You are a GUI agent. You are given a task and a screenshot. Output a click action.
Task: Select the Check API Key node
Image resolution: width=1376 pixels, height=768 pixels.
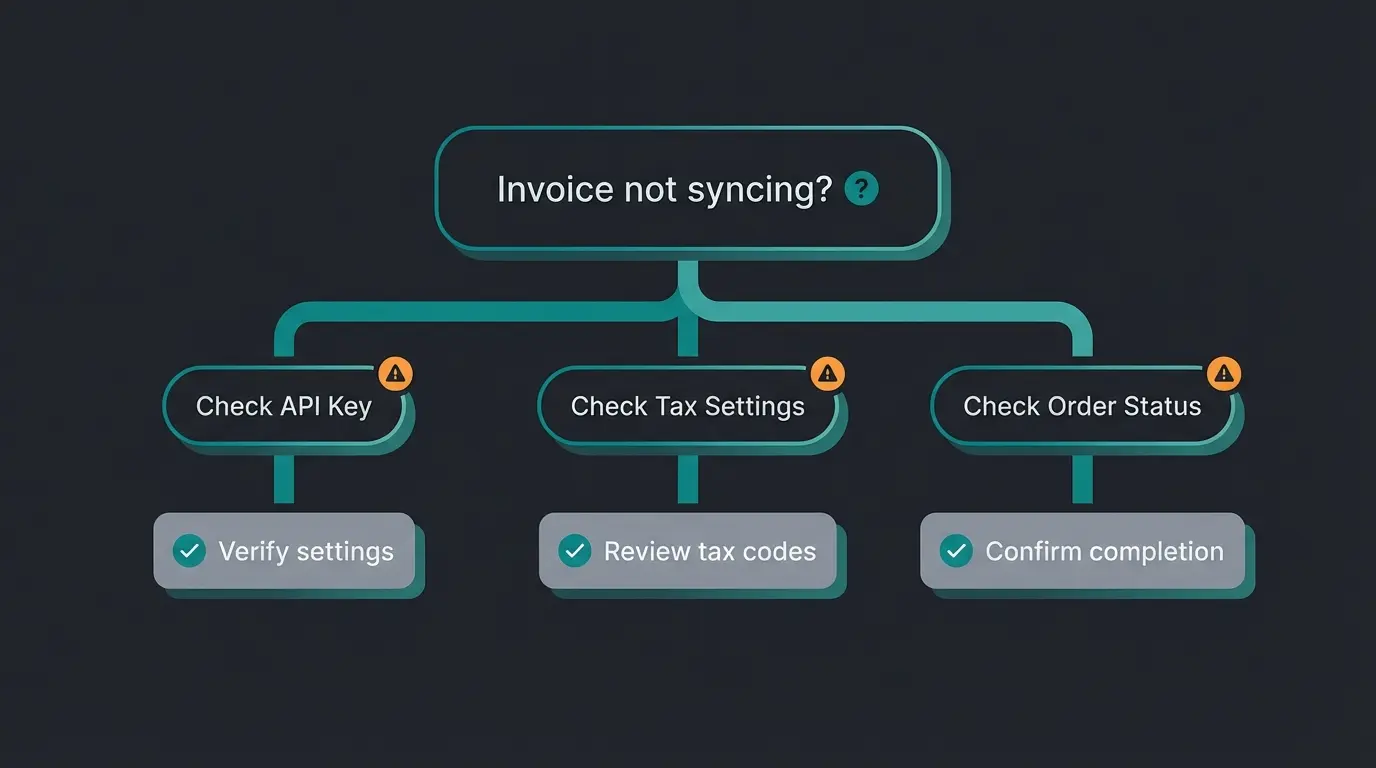tap(284, 406)
